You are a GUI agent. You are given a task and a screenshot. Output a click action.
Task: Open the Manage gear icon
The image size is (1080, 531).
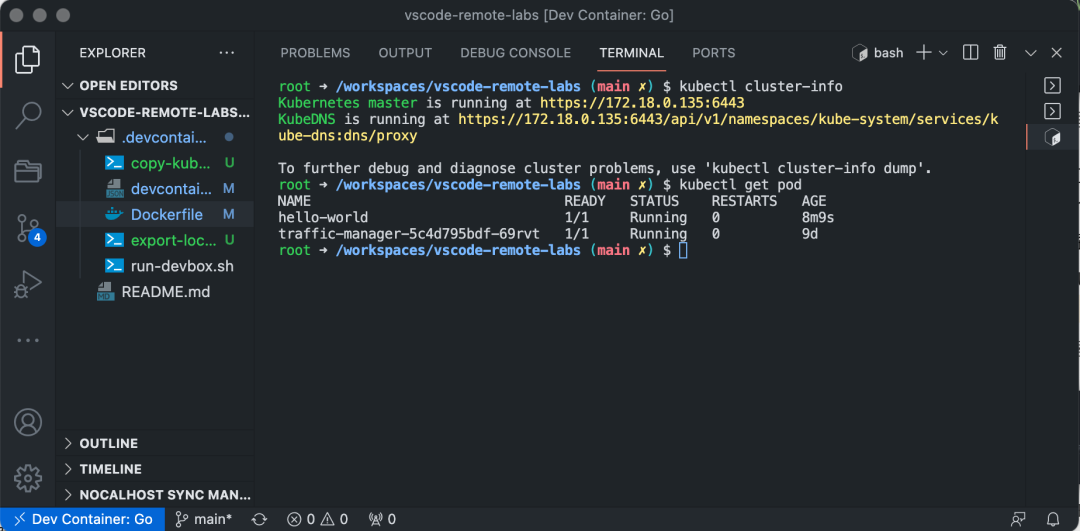click(28, 478)
